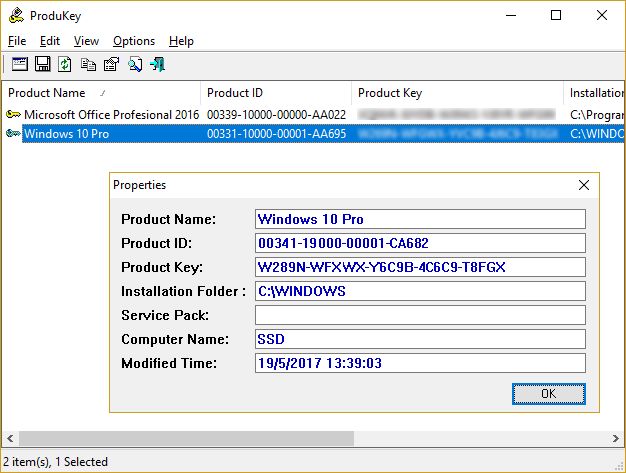The width and height of the screenshot is (626, 473).
Task: Open the File menu
Action: 17,41
